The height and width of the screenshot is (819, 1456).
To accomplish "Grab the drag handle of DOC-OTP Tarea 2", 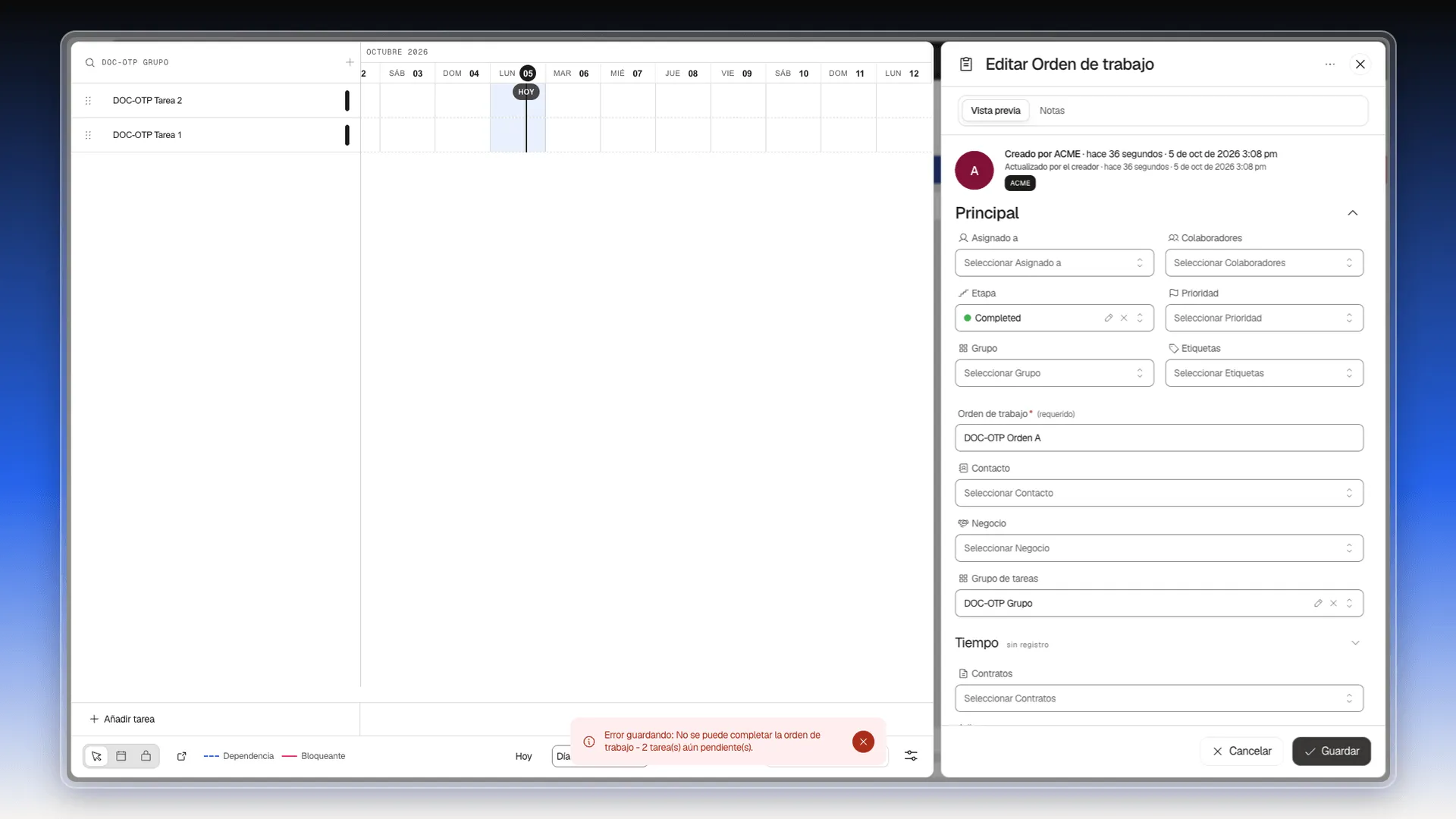I will point(88,100).
